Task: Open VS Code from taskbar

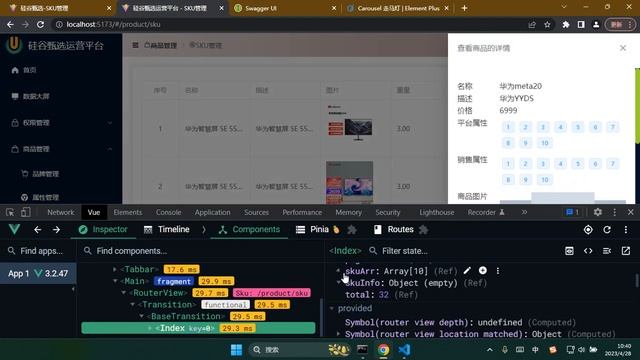Action: pos(404,350)
